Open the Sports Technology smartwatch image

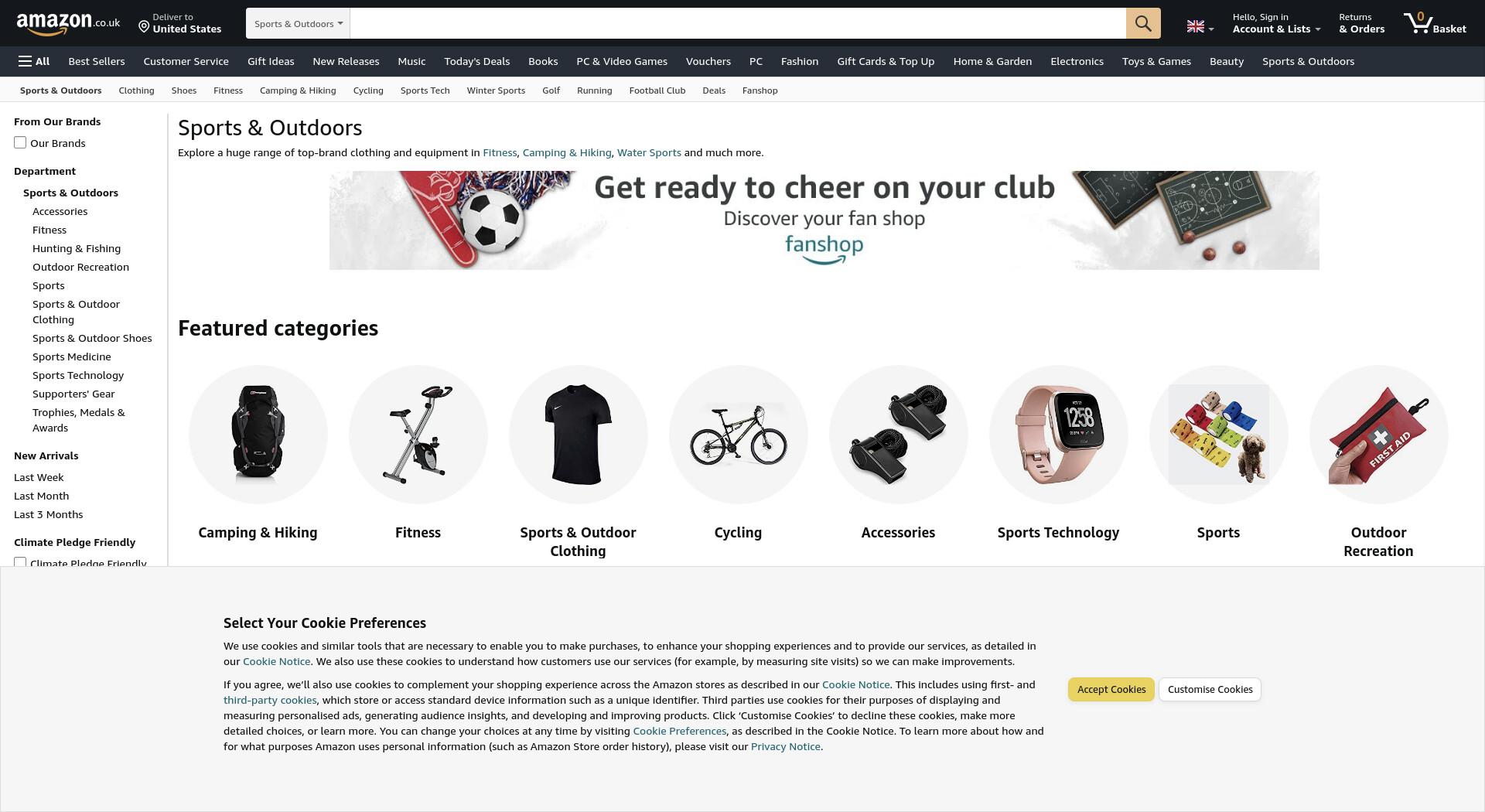[1058, 434]
